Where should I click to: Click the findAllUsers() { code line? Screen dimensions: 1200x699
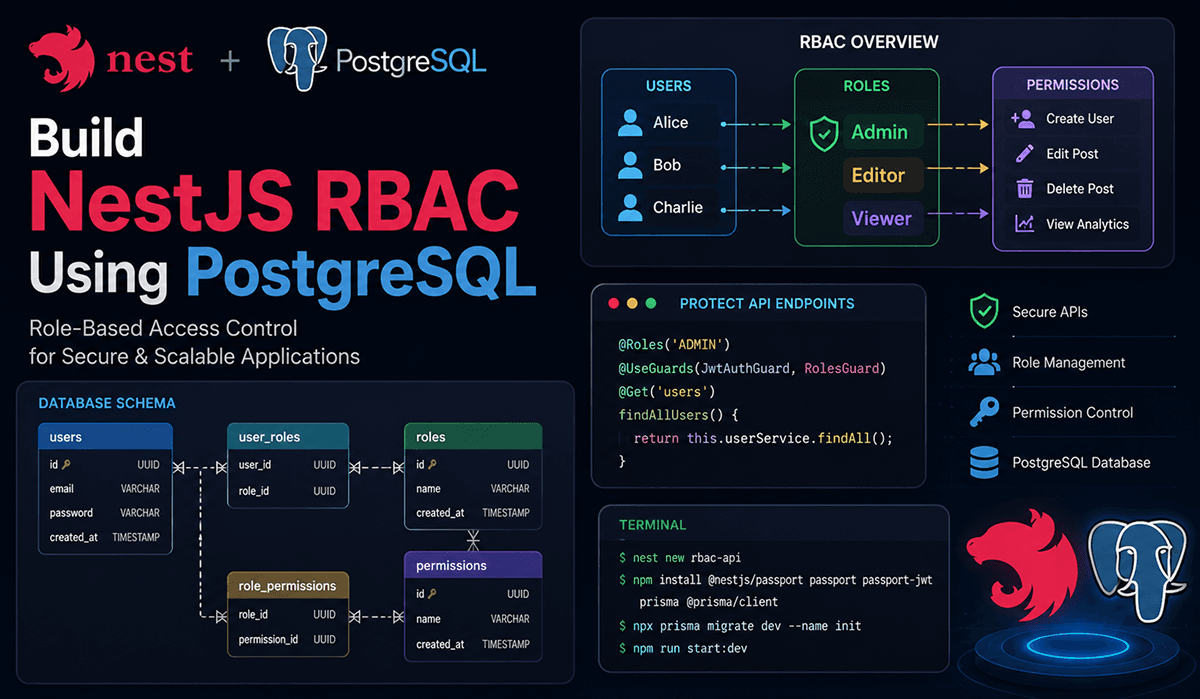(678, 414)
